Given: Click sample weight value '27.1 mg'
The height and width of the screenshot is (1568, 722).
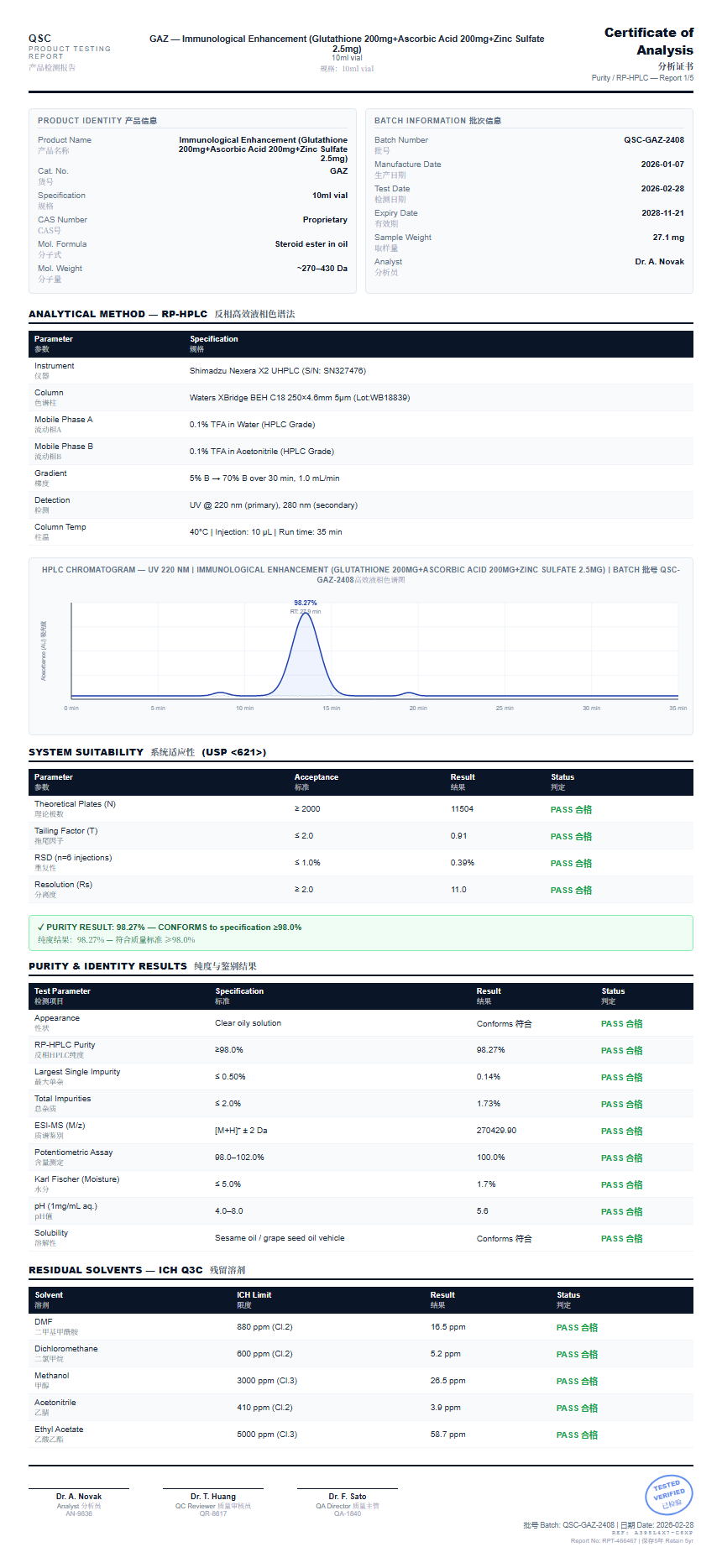Looking at the screenshot, I should tap(668, 238).
